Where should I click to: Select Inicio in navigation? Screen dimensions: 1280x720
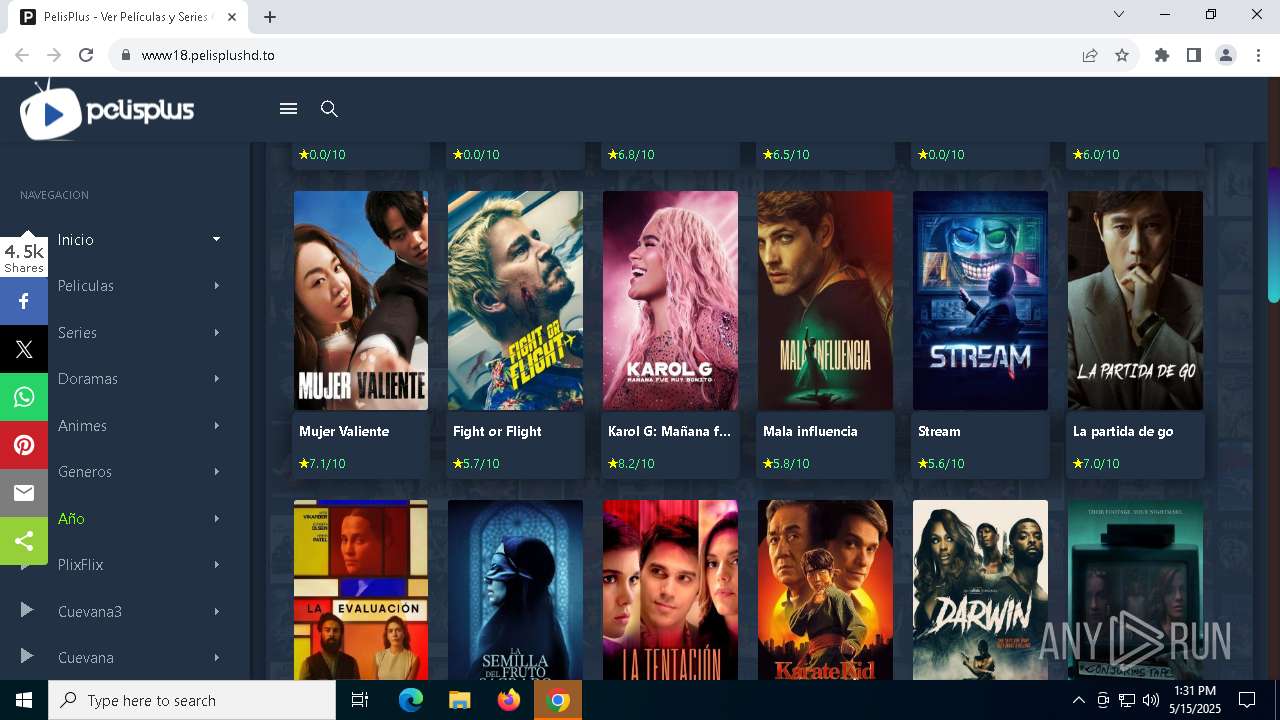click(76, 240)
